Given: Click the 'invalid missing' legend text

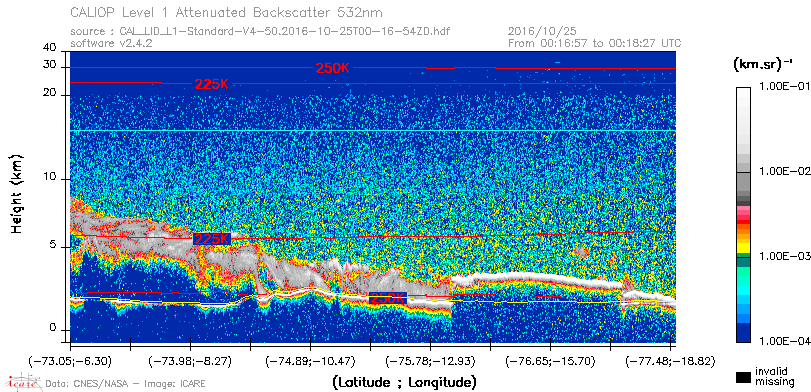Looking at the screenshot, I should [775, 377].
